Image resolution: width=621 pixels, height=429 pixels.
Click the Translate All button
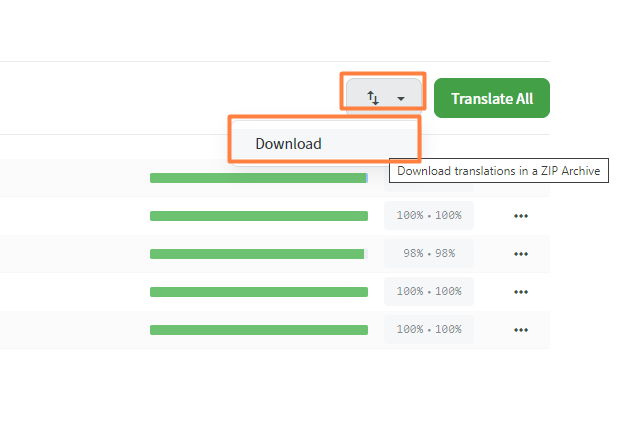point(492,98)
